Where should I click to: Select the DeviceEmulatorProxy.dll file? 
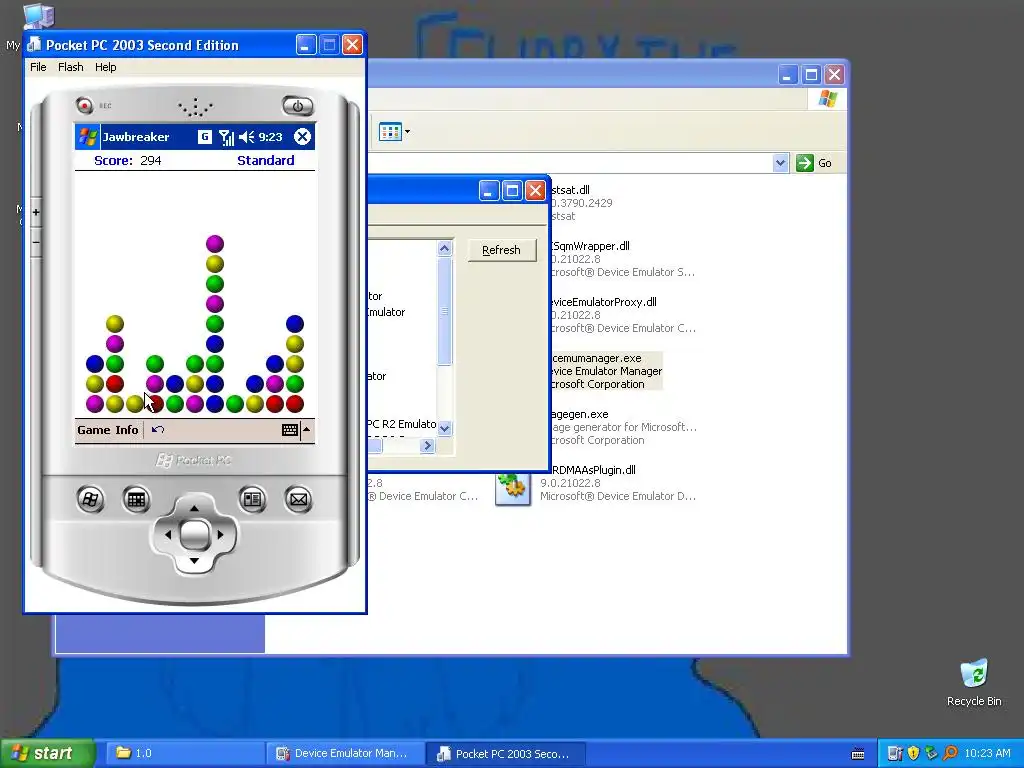pos(624,315)
